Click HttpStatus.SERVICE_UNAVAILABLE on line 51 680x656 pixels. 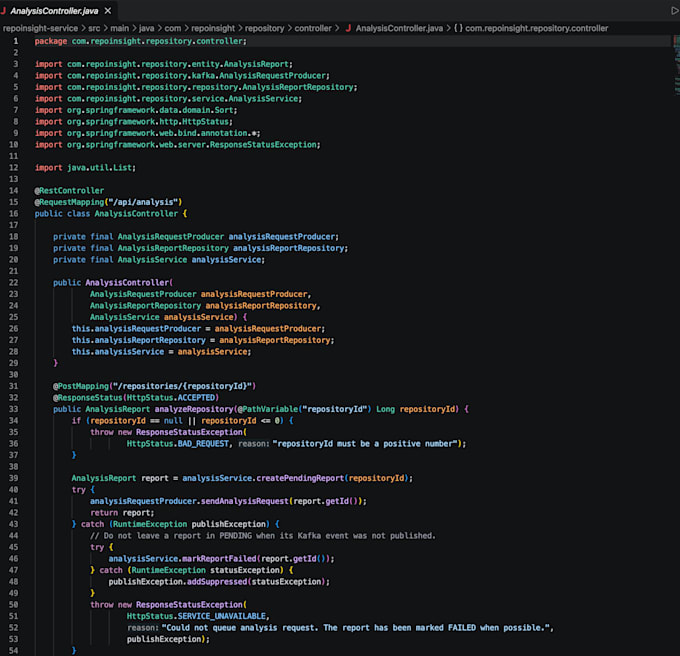point(196,617)
